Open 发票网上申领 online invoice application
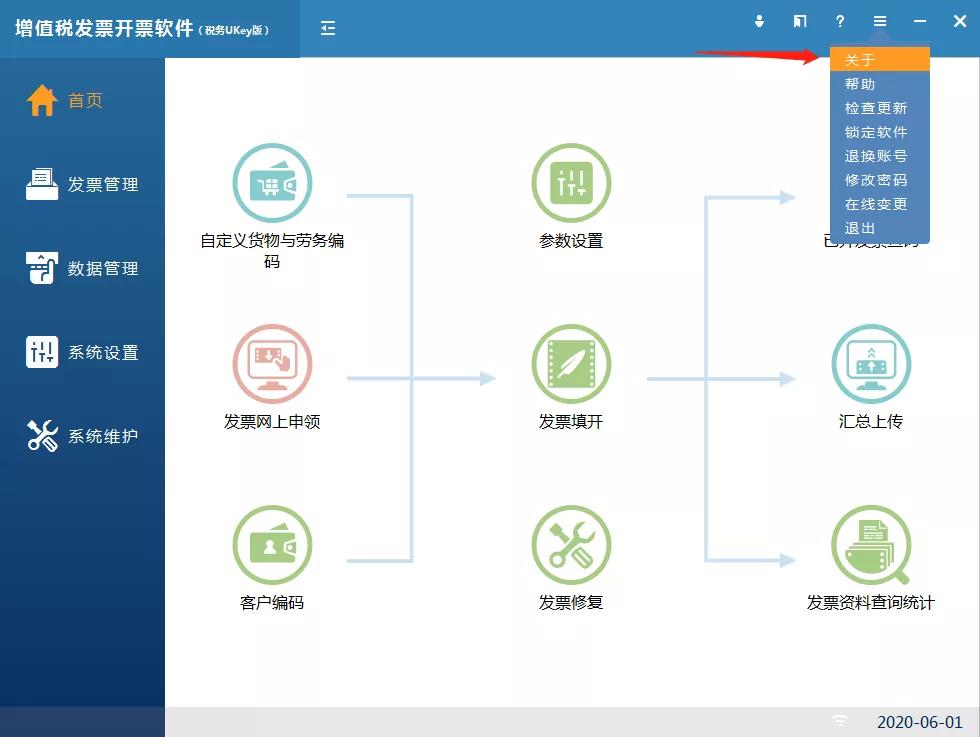The height and width of the screenshot is (737, 980). click(272, 364)
